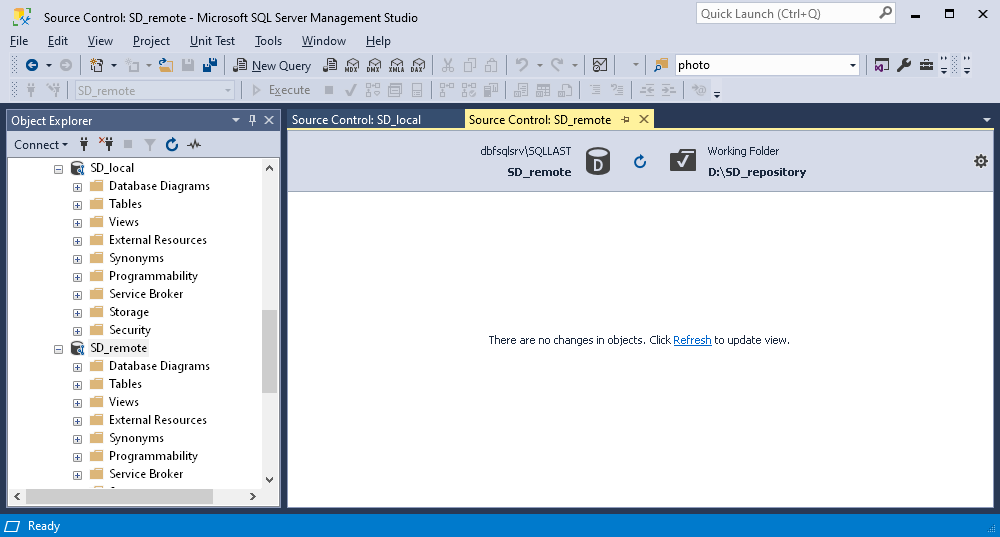Click the New Project toolbar icon
Image resolution: width=1000 pixels, height=537 pixels.
[x=96, y=65]
